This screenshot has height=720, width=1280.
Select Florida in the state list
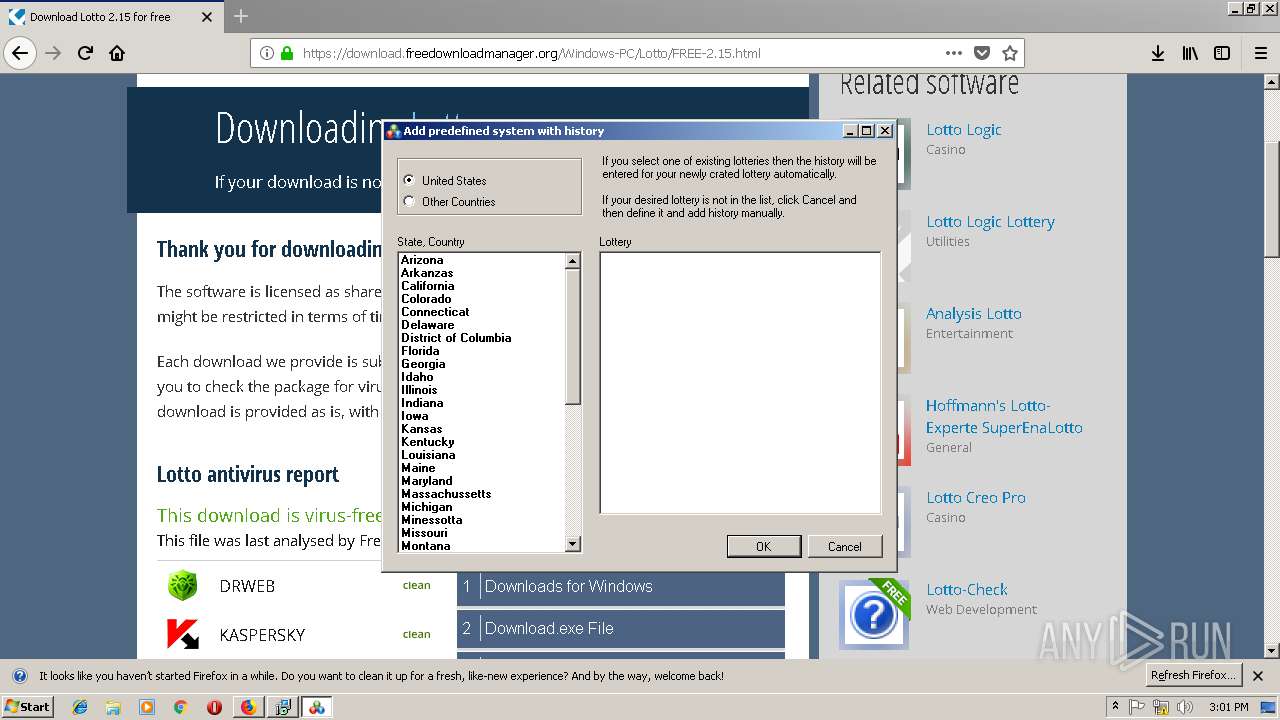tap(420, 351)
